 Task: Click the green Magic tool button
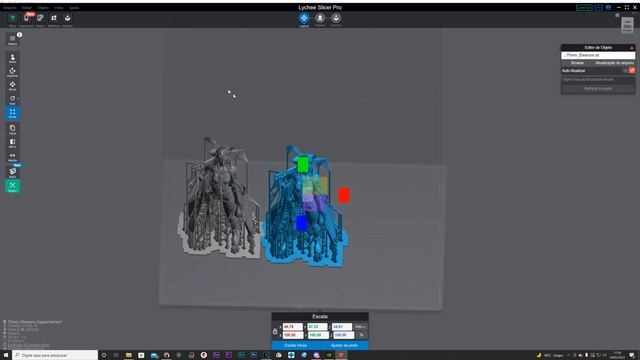tap(13, 187)
